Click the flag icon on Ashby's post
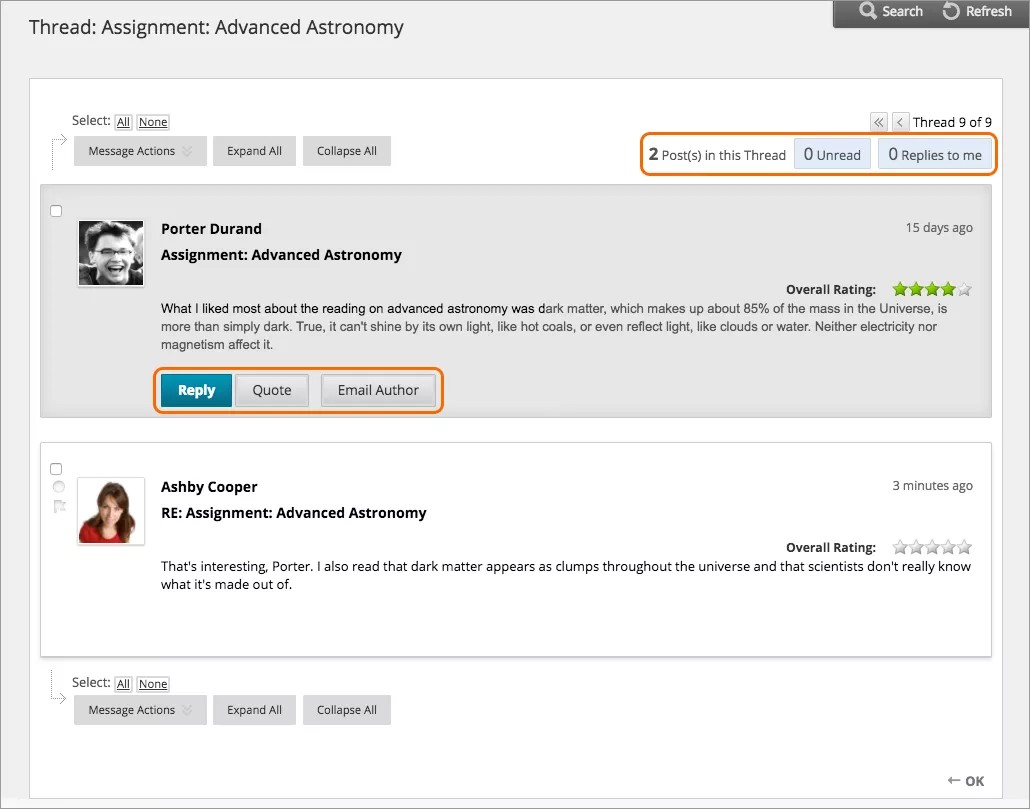 pos(59,507)
